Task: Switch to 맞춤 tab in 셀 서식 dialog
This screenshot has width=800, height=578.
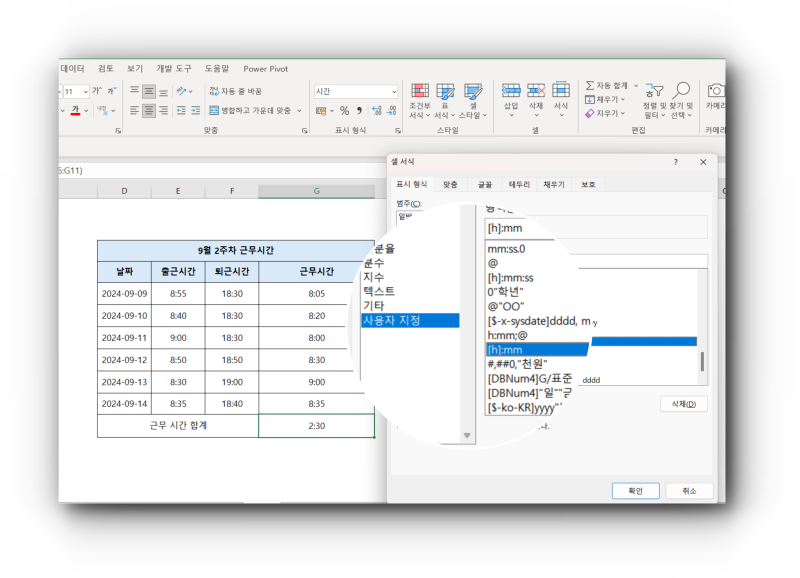Action: pos(450,185)
